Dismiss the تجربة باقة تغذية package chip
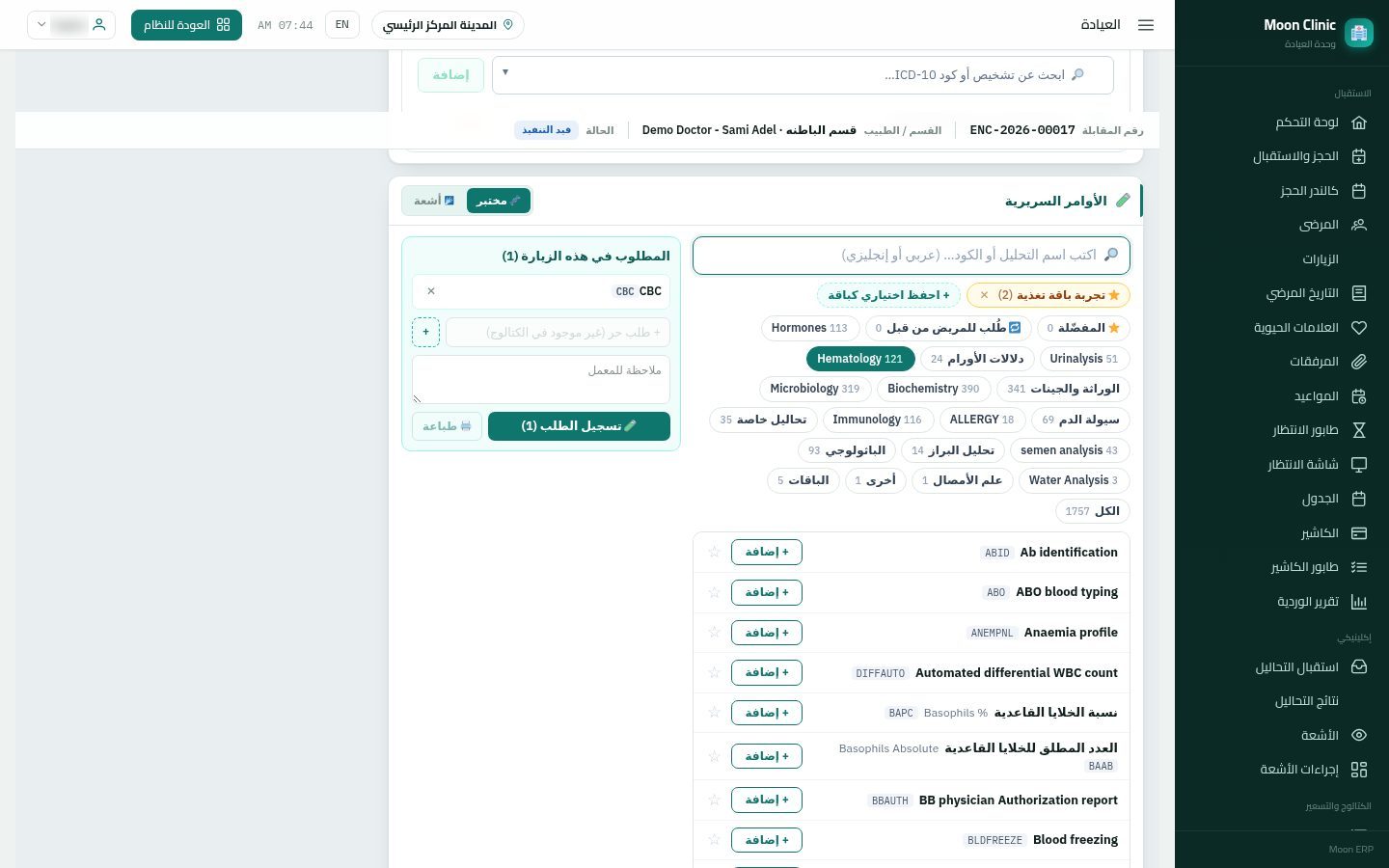The height and width of the screenshot is (868, 1389). 984,295
